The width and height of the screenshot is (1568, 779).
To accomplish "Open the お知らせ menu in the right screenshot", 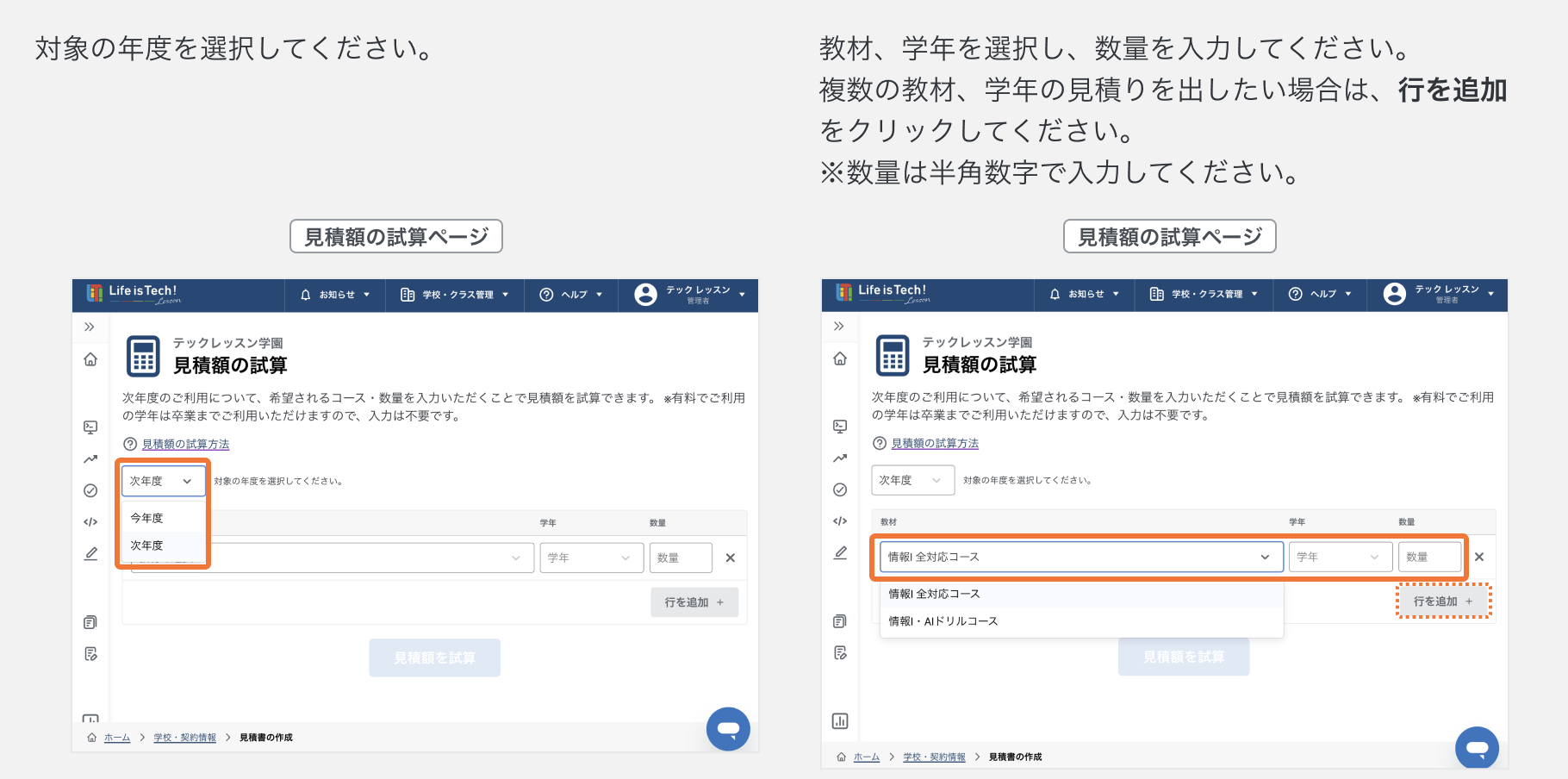I will pos(1085,294).
